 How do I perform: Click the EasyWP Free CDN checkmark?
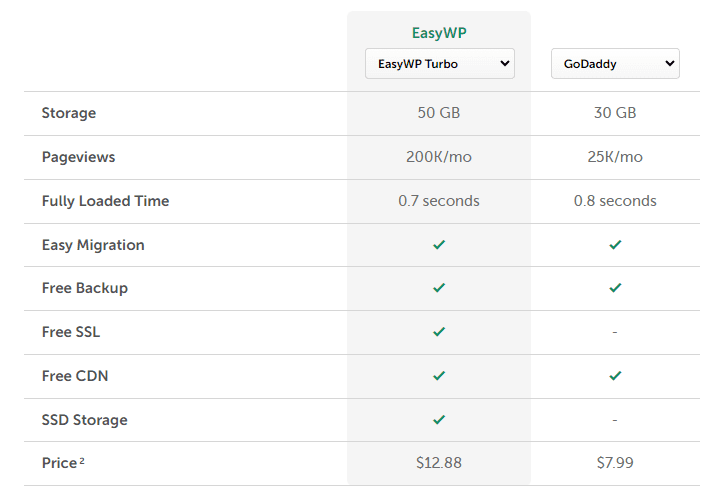tap(439, 376)
